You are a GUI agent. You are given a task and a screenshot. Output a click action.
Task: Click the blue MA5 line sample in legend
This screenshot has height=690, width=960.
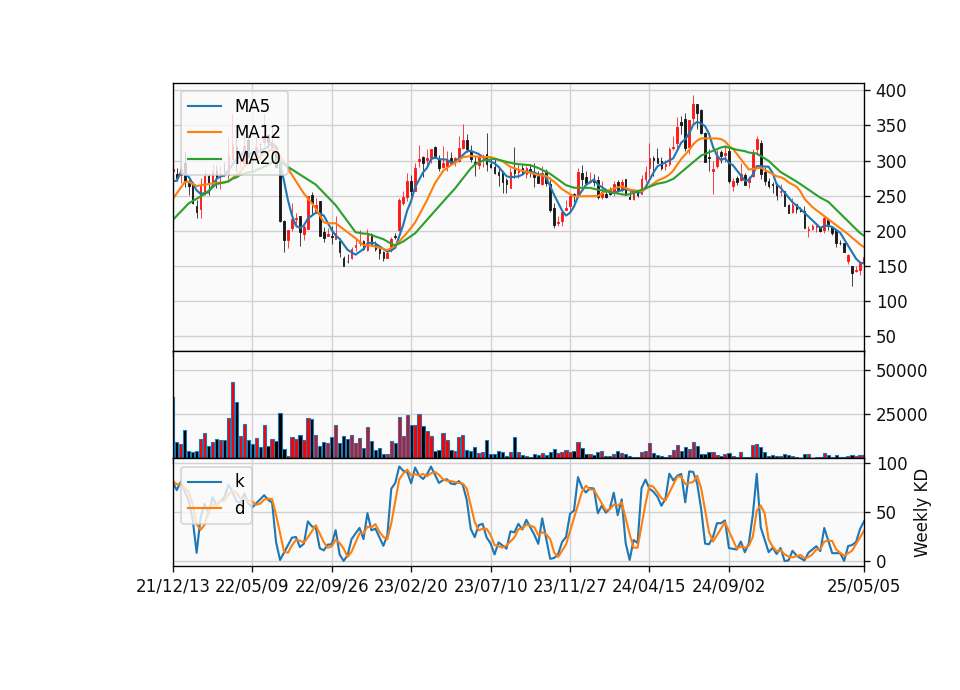point(204,106)
